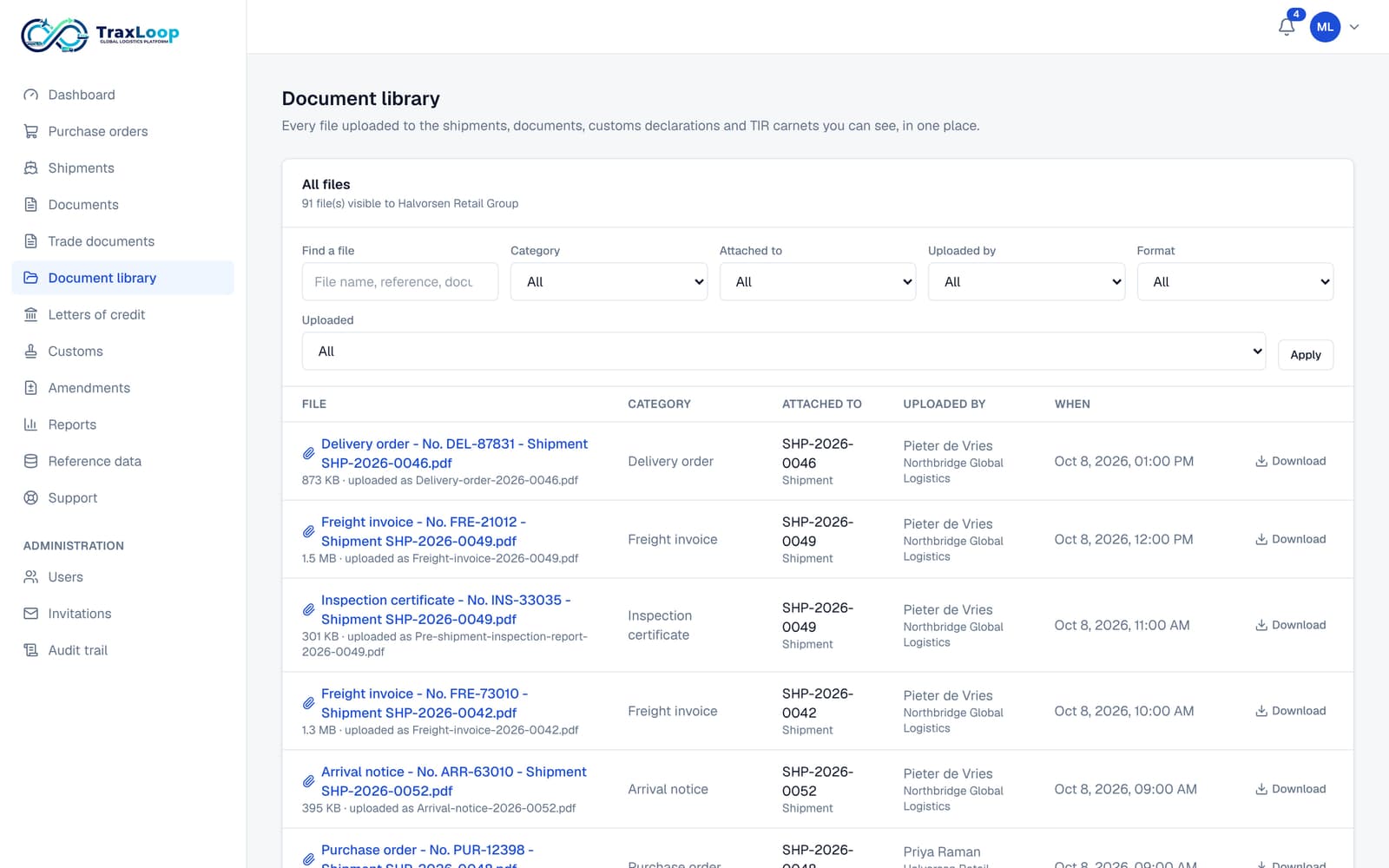Open the Attached to filter dropdown
The width and height of the screenshot is (1389, 868).
(x=818, y=282)
